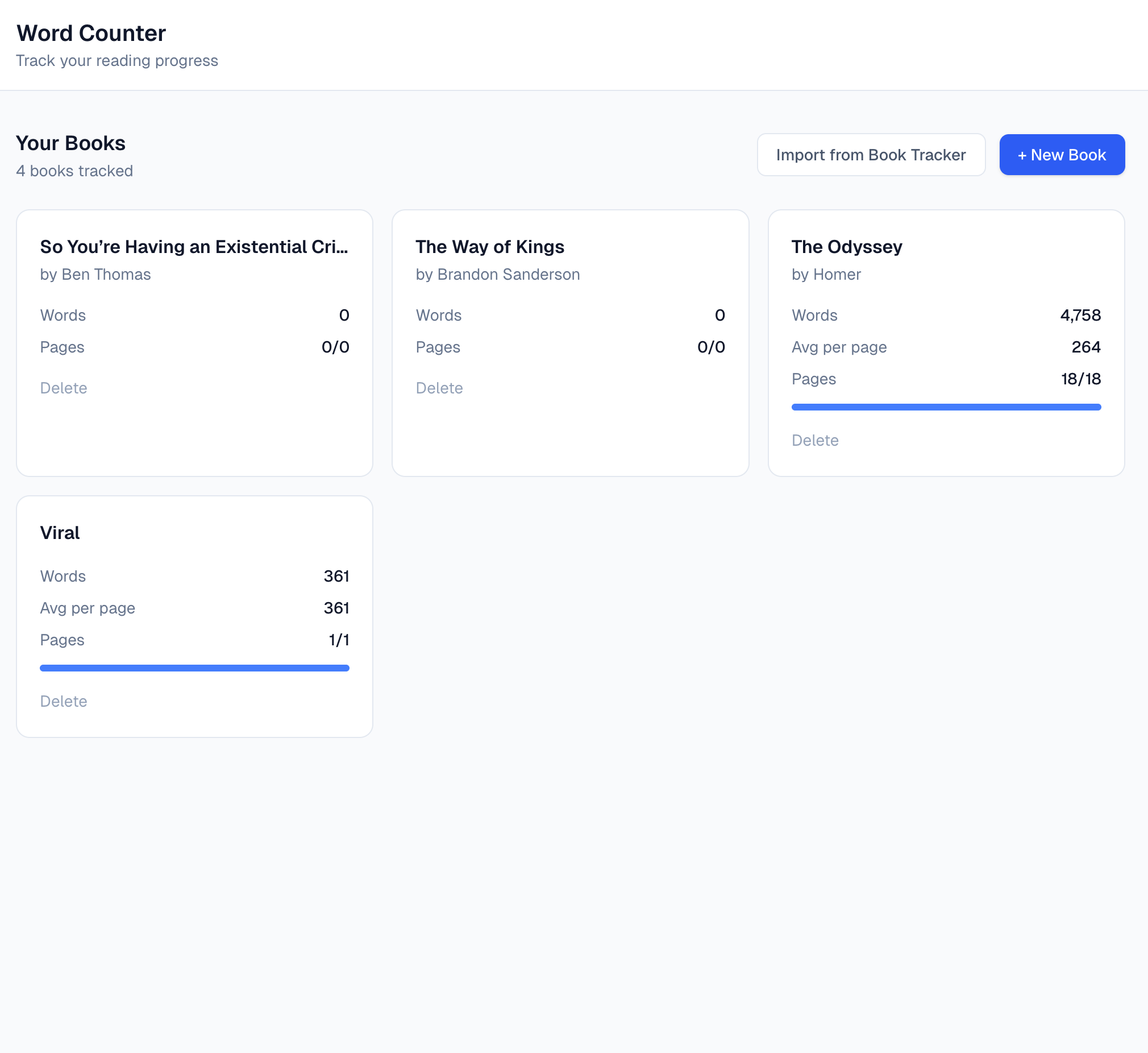The image size is (1148, 1053).
Task: Open the Viral book title
Action: (x=60, y=533)
